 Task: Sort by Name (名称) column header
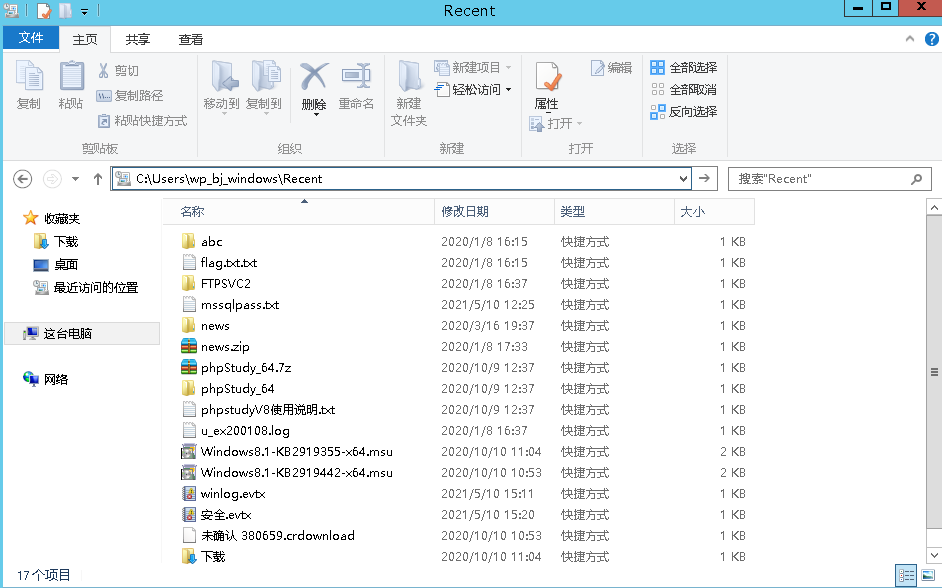[x=299, y=211]
